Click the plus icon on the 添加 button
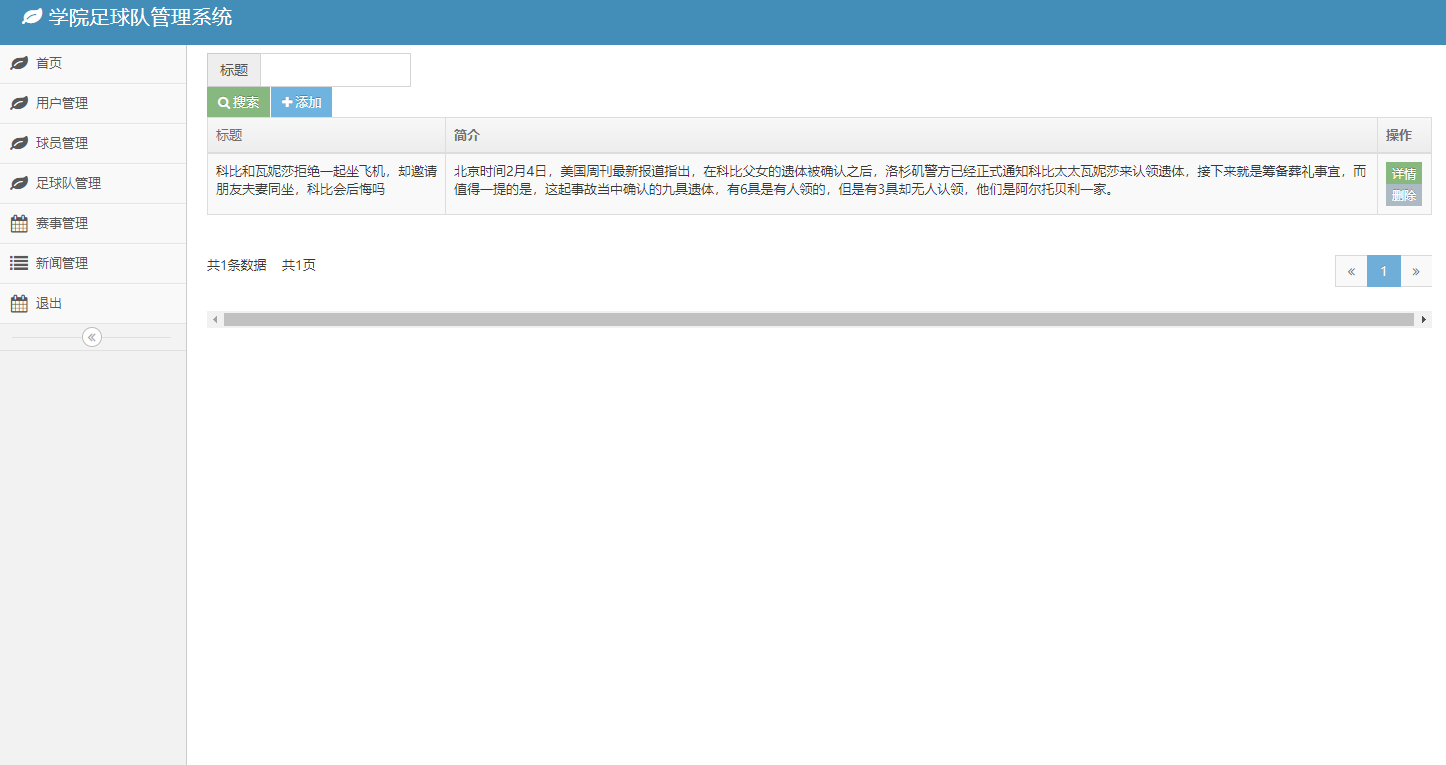 click(x=288, y=101)
